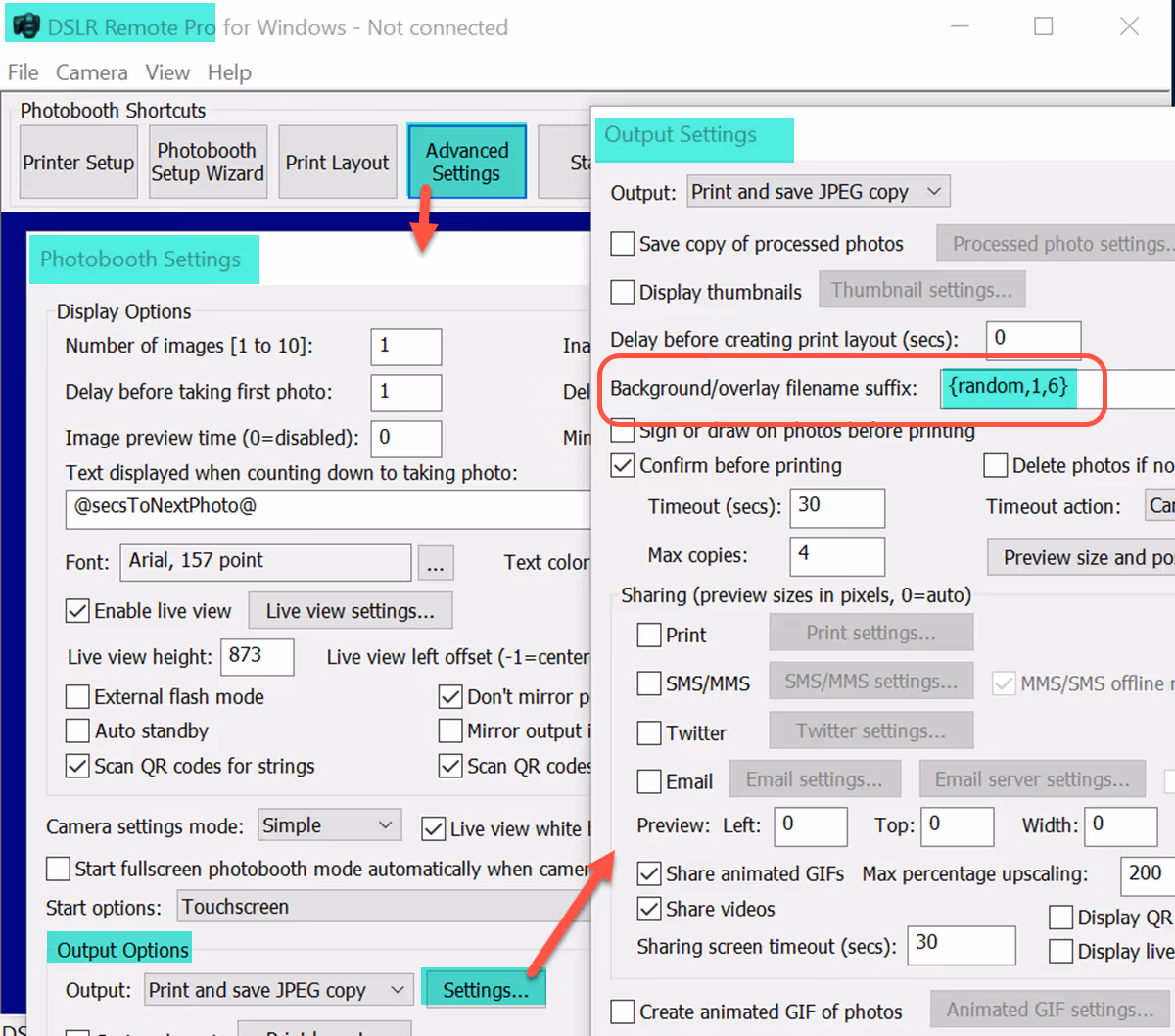
Task: Enable Auto standby
Action: pyautogui.click(x=77, y=731)
